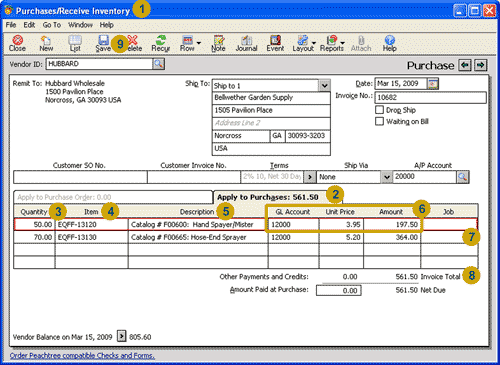Open the Date calendar picker icon

(433, 83)
